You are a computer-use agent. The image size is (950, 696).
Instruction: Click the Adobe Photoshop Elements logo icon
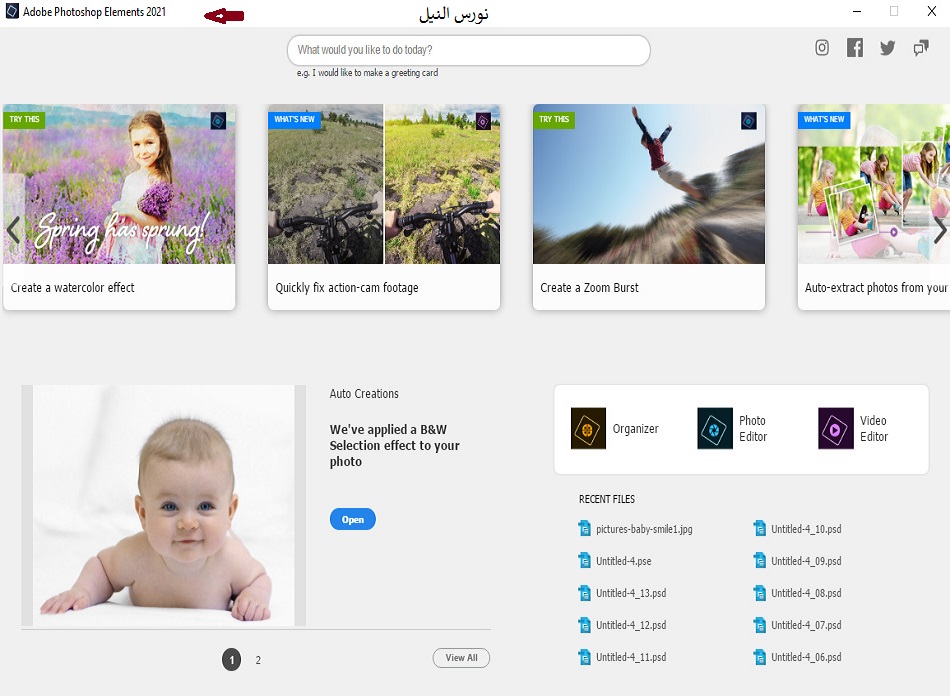[12, 13]
